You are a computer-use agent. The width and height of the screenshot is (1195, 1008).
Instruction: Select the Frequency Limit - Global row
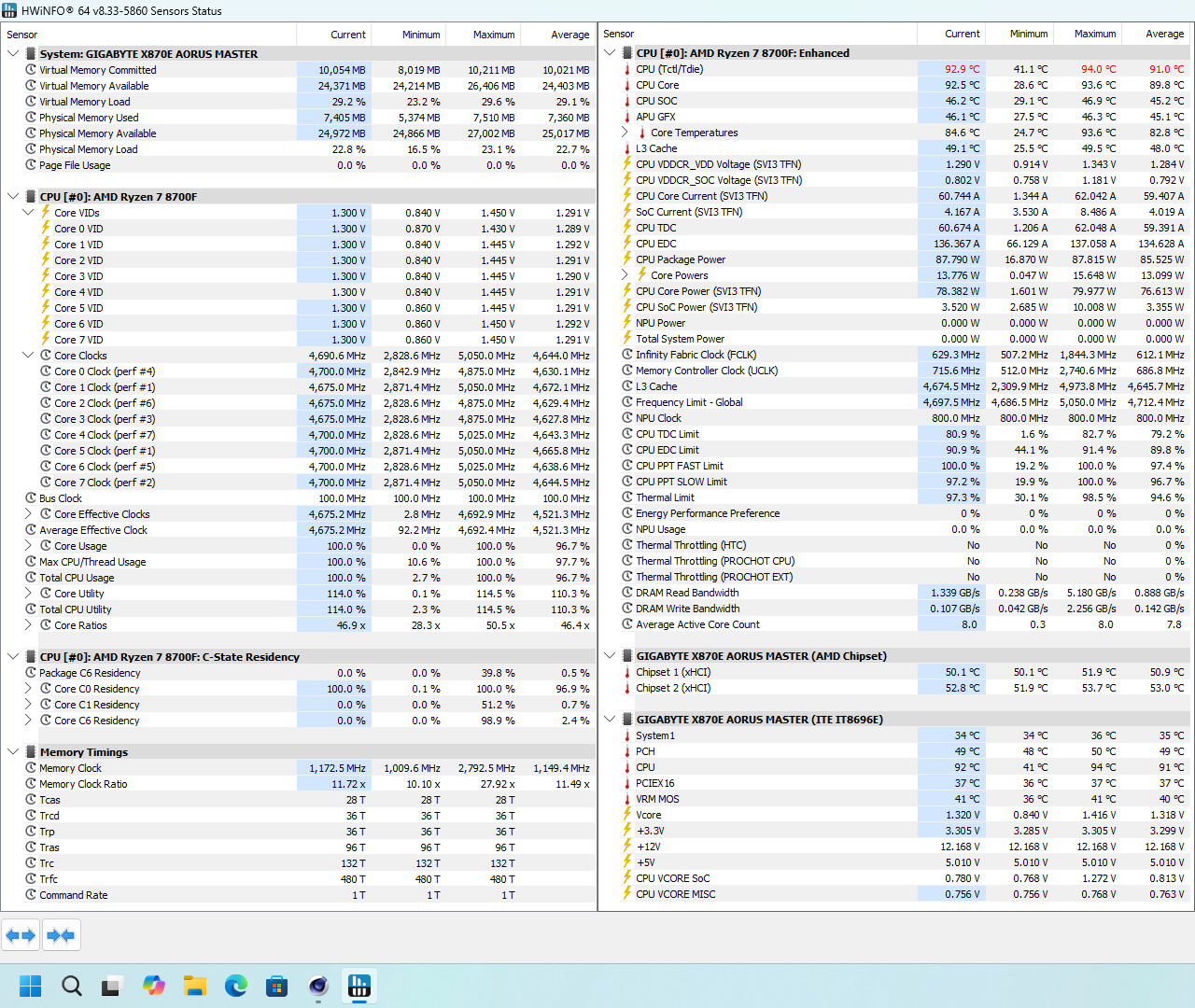896,402
